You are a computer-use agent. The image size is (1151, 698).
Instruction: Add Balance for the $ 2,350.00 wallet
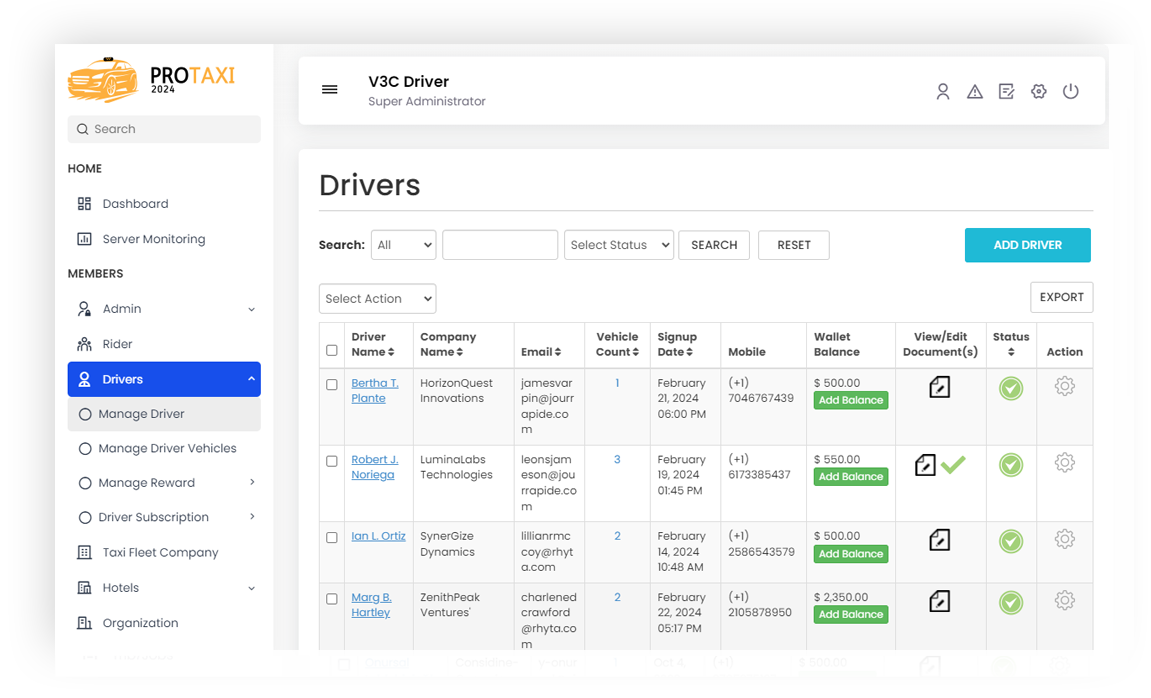click(851, 614)
